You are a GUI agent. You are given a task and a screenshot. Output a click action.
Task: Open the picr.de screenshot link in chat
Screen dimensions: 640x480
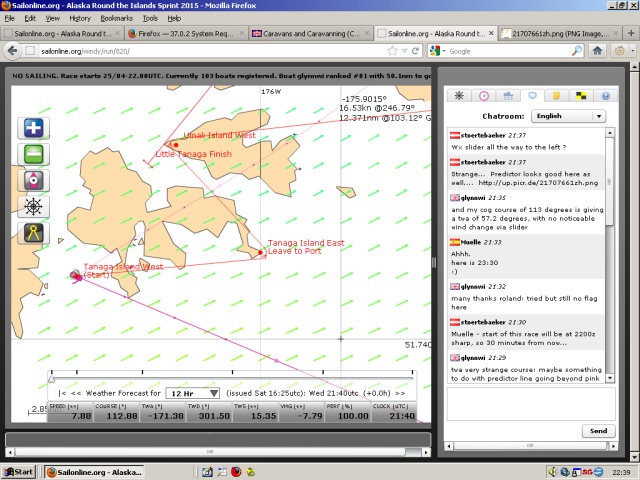point(538,183)
